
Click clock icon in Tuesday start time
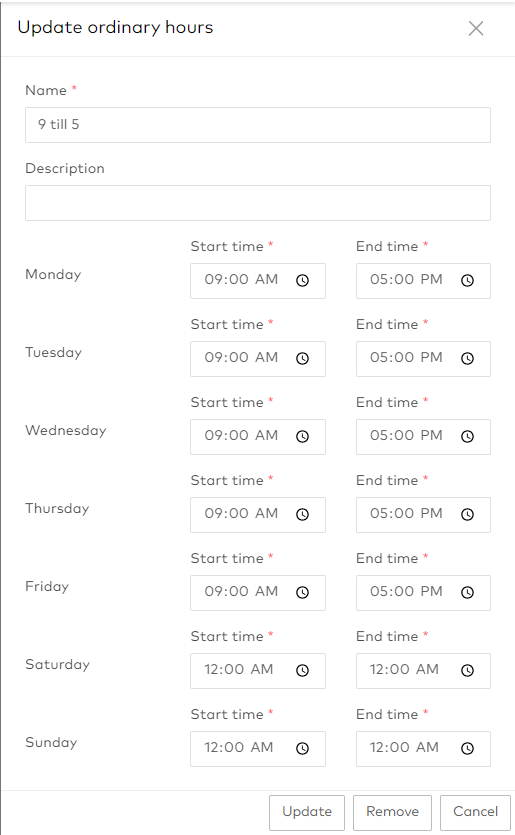point(303,358)
